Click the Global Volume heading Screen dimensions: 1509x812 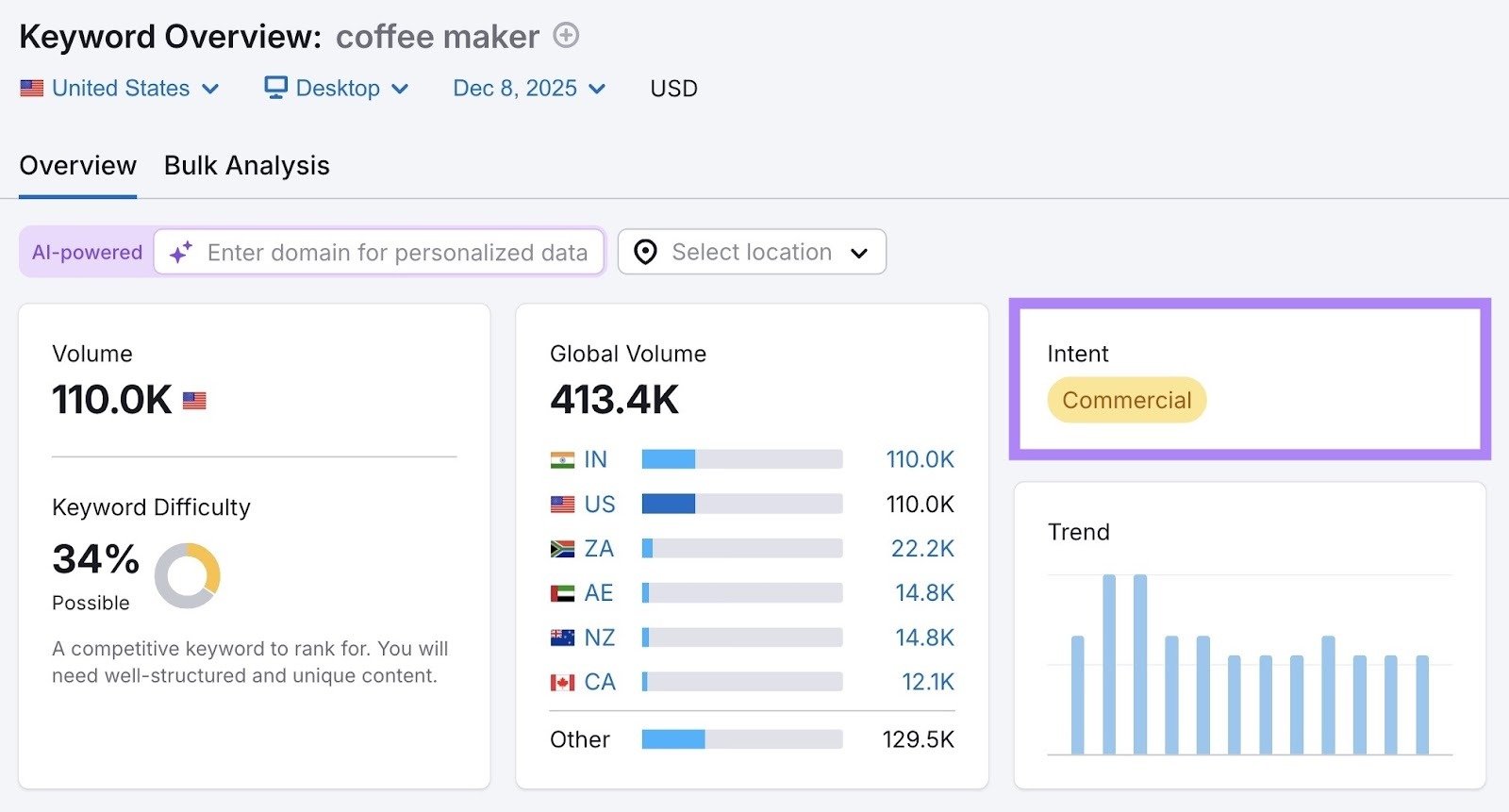[628, 354]
